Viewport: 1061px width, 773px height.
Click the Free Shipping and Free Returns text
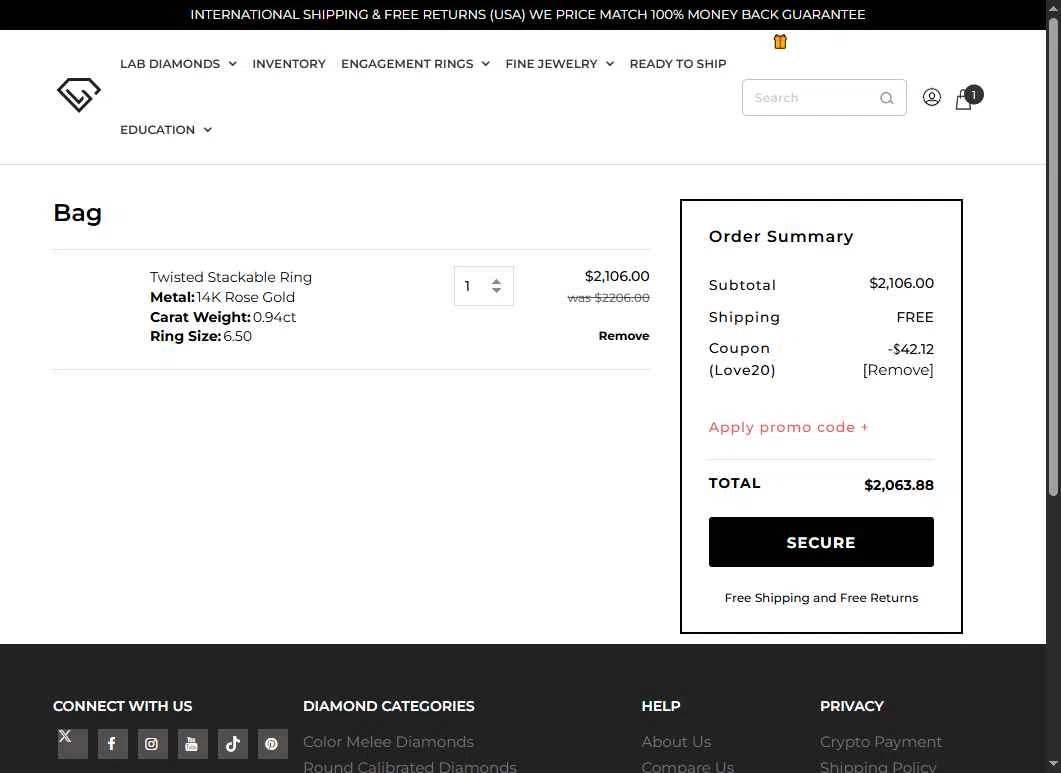(x=821, y=598)
